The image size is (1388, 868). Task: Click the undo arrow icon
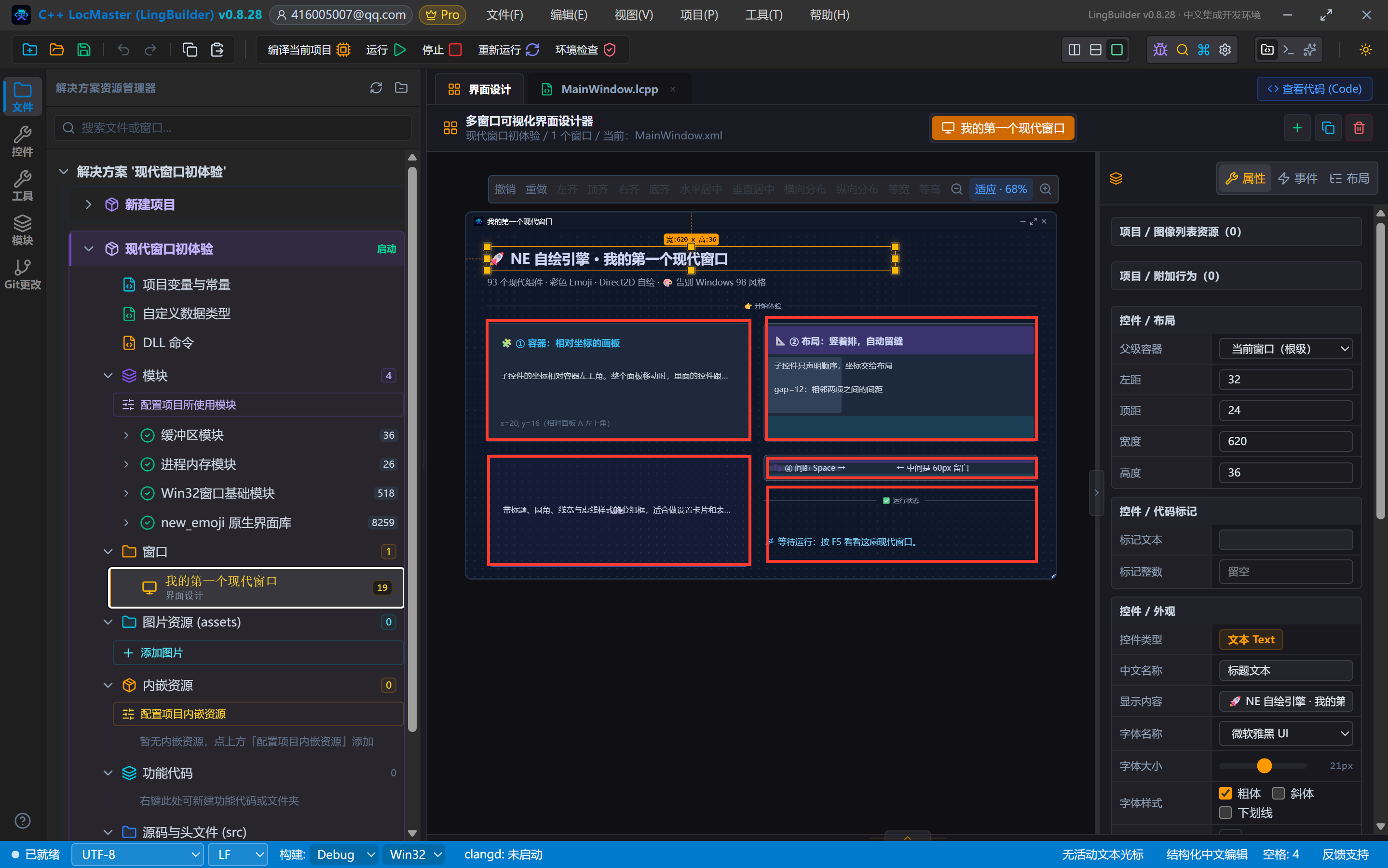pyautogui.click(x=123, y=50)
